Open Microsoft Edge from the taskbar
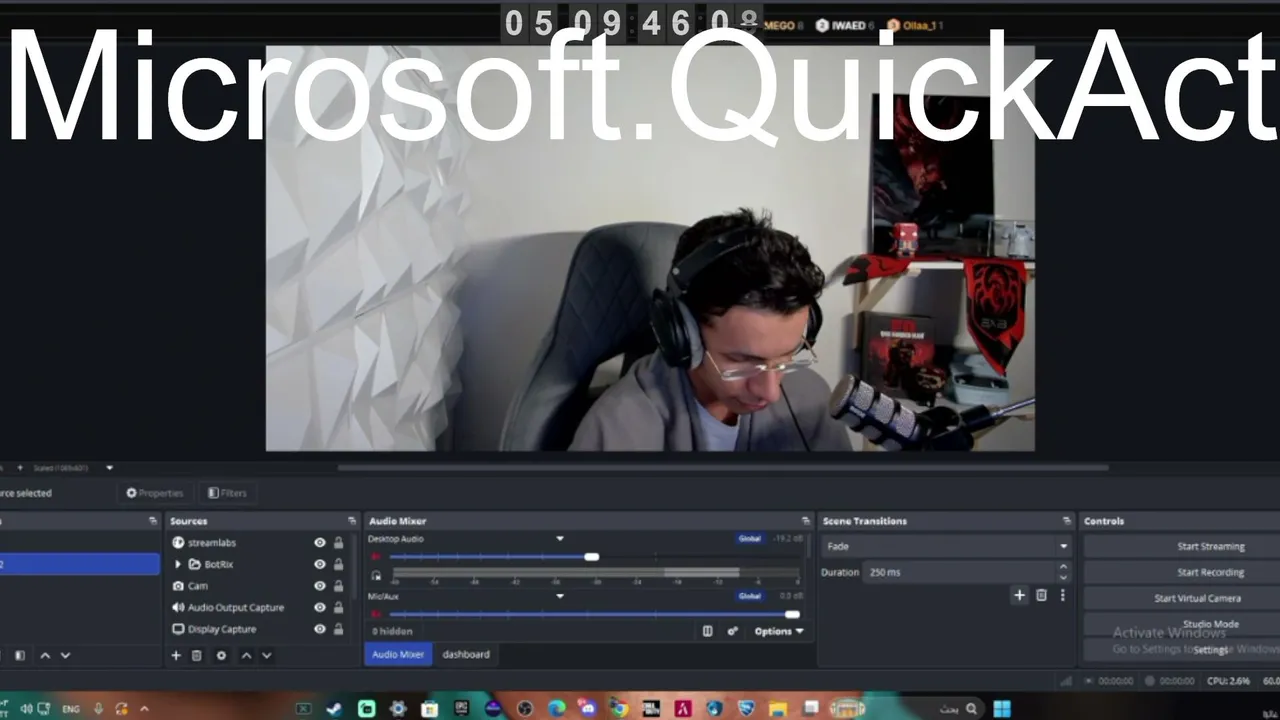 [x=557, y=709]
